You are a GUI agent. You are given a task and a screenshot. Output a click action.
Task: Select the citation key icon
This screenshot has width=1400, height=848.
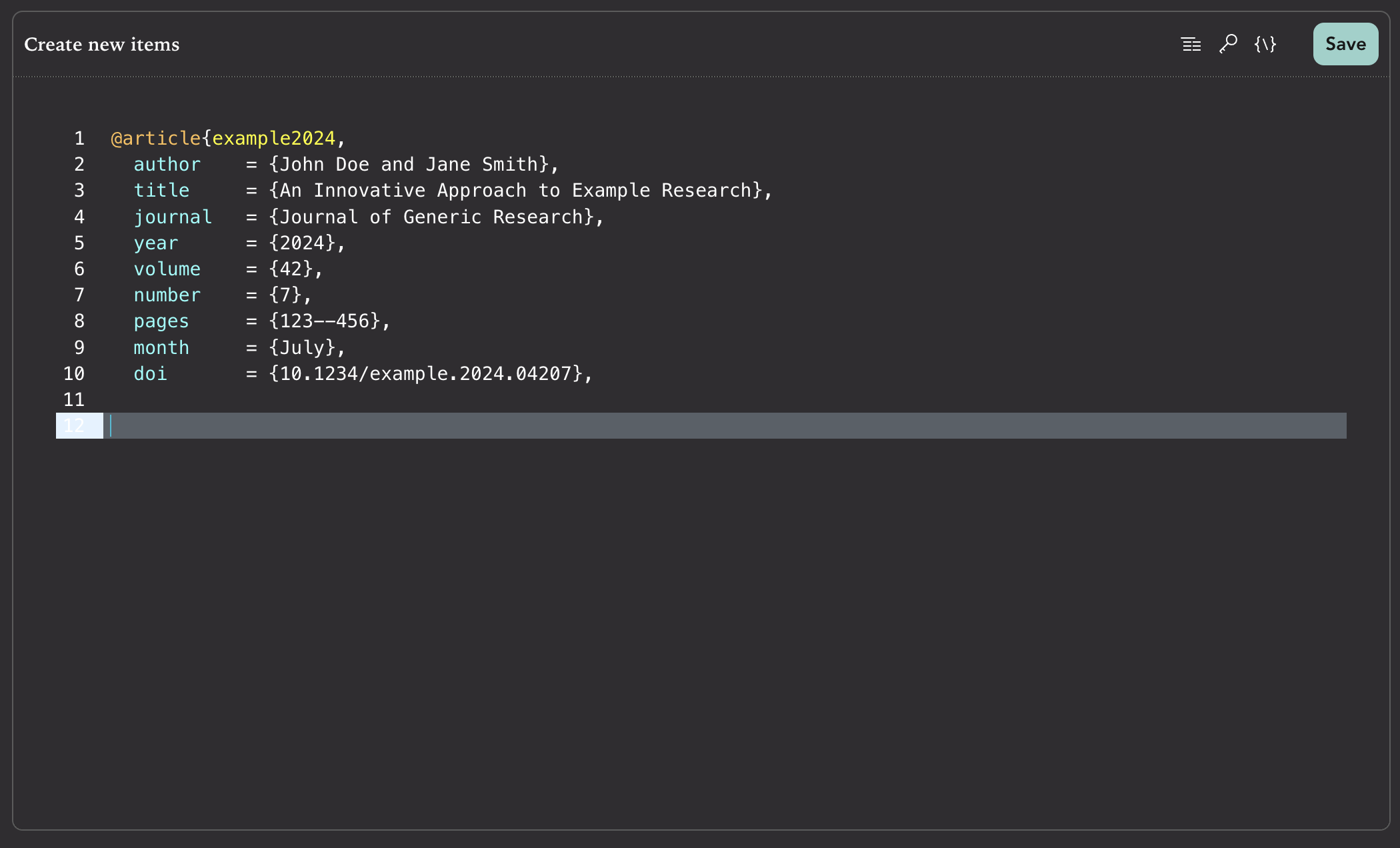1229,44
